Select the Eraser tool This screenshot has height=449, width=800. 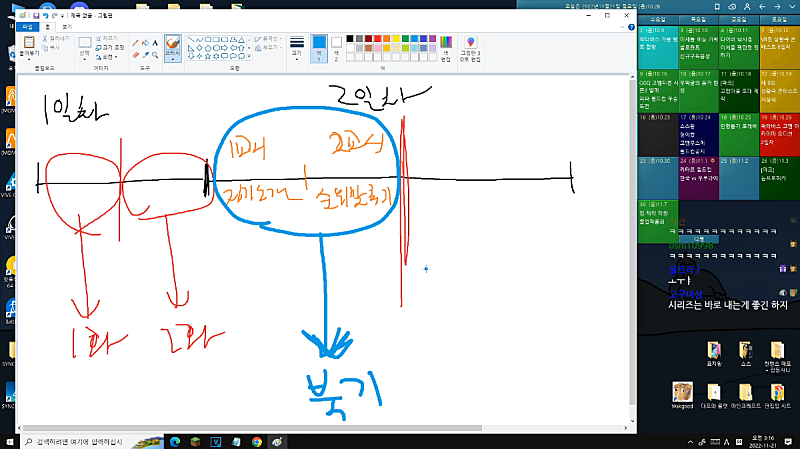[x=135, y=55]
